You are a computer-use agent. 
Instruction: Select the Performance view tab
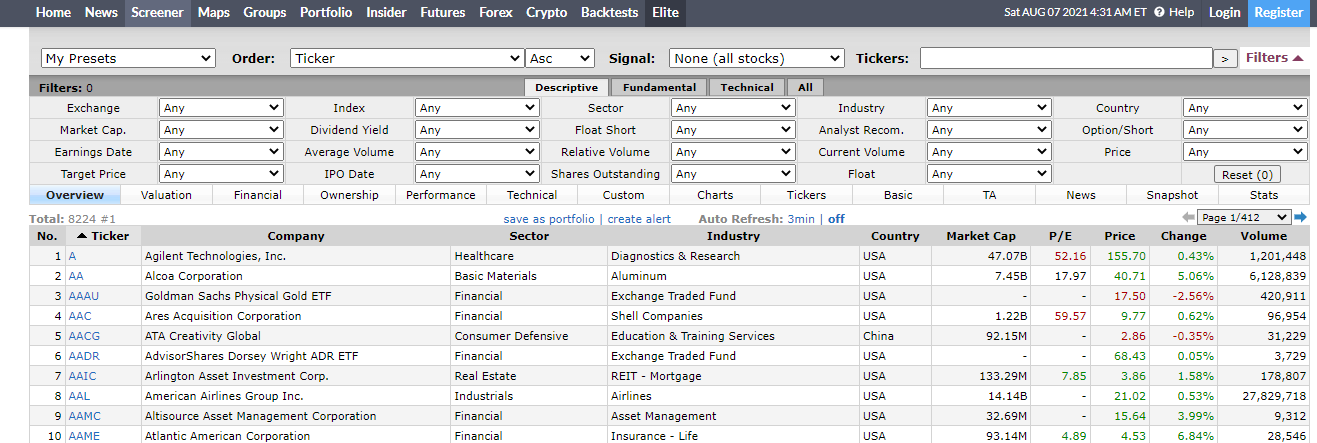point(441,195)
